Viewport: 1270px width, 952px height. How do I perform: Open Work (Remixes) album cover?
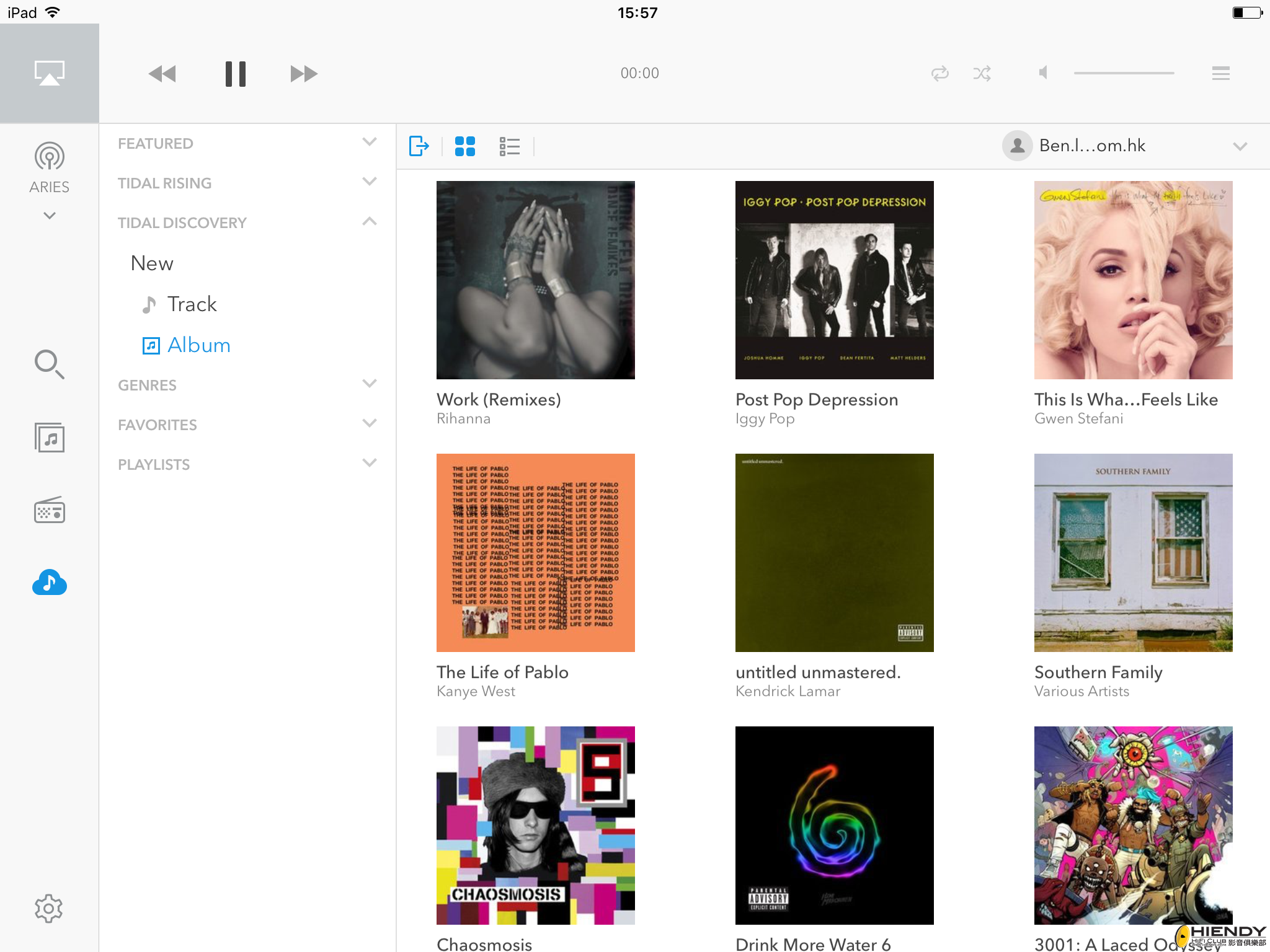(x=536, y=280)
